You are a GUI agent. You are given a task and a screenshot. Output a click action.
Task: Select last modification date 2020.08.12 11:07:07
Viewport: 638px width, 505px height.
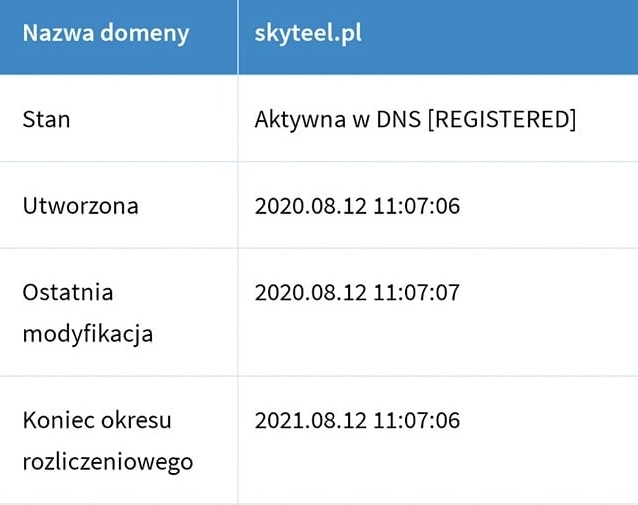click(x=357, y=293)
